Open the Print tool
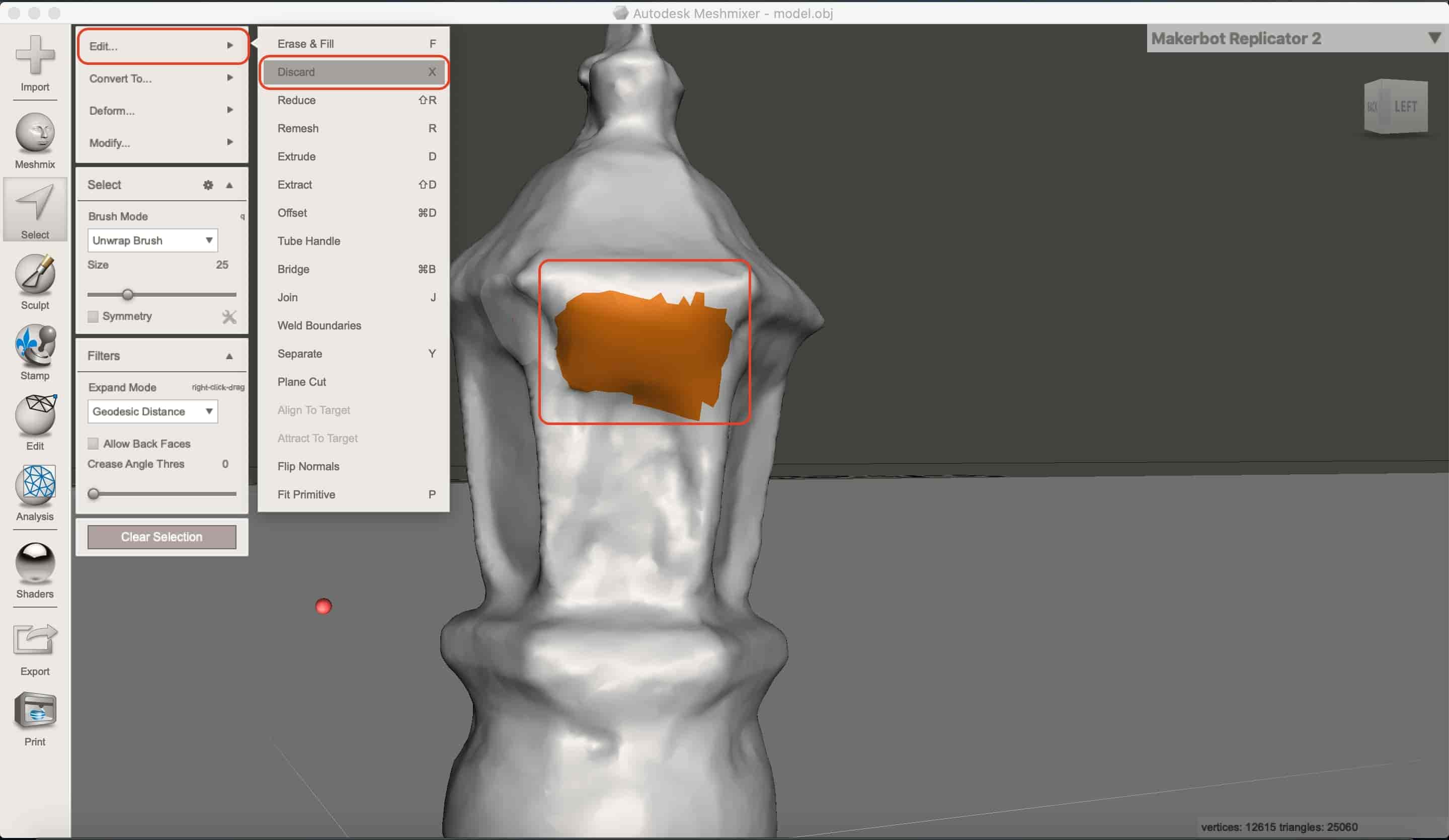Screen dimensions: 1449x840 [35, 719]
